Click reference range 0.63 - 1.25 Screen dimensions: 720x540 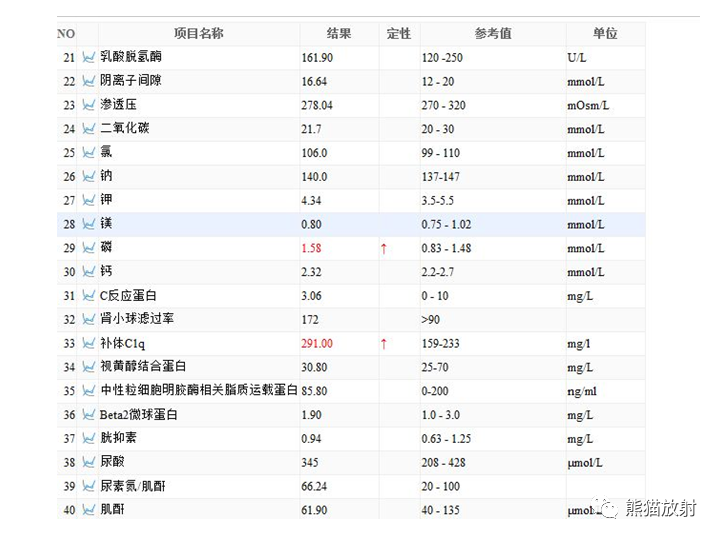pos(446,439)
